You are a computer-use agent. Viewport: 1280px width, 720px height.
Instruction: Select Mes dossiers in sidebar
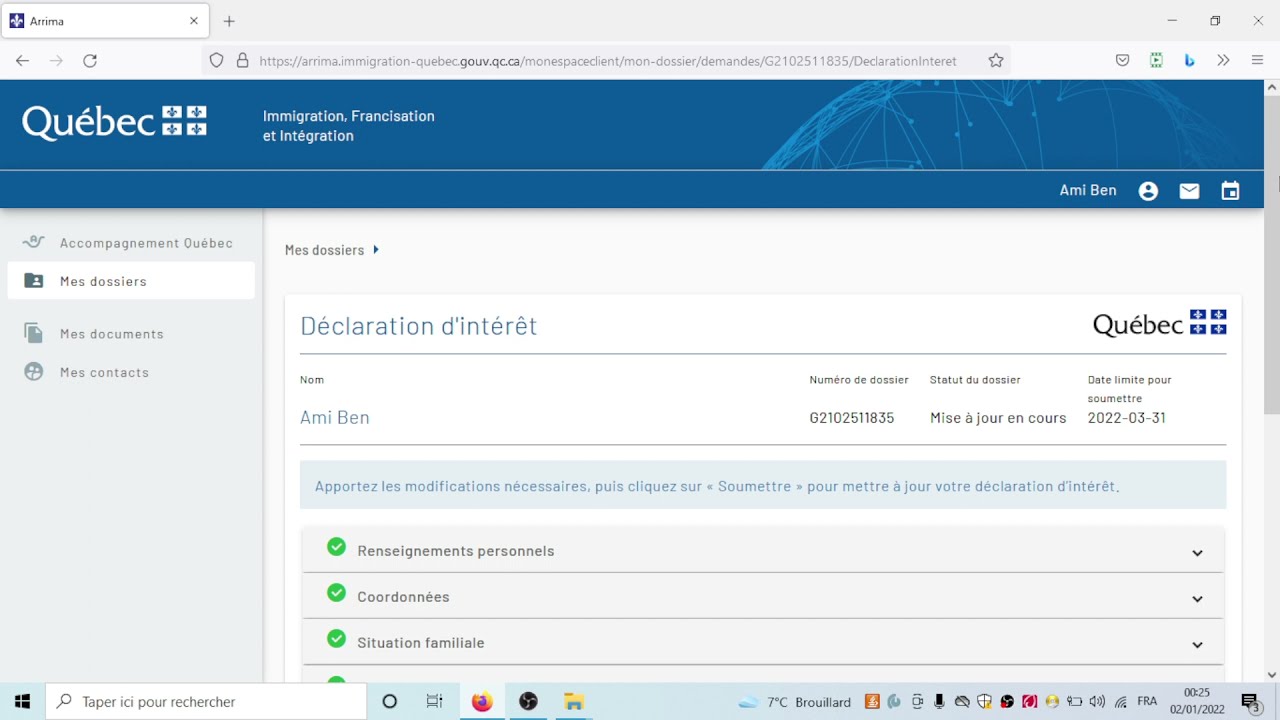pos(131,281)
